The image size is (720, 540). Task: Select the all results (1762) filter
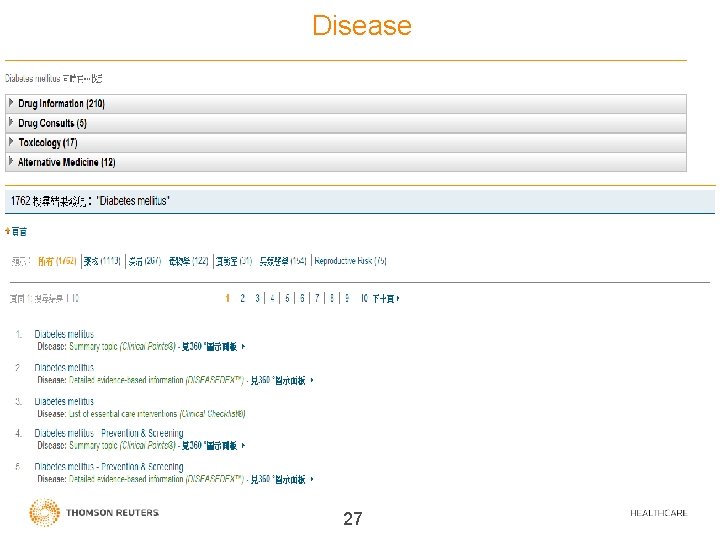click(x=57, y=261)
